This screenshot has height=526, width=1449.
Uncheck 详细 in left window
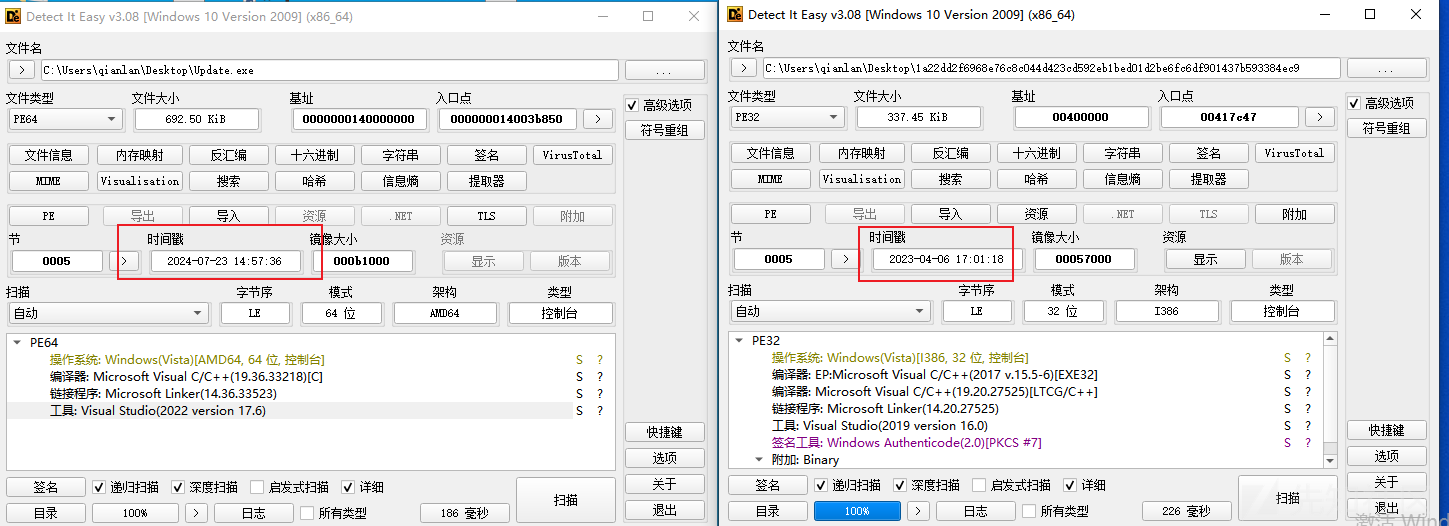pyautogui.click(x=348, y=487)
